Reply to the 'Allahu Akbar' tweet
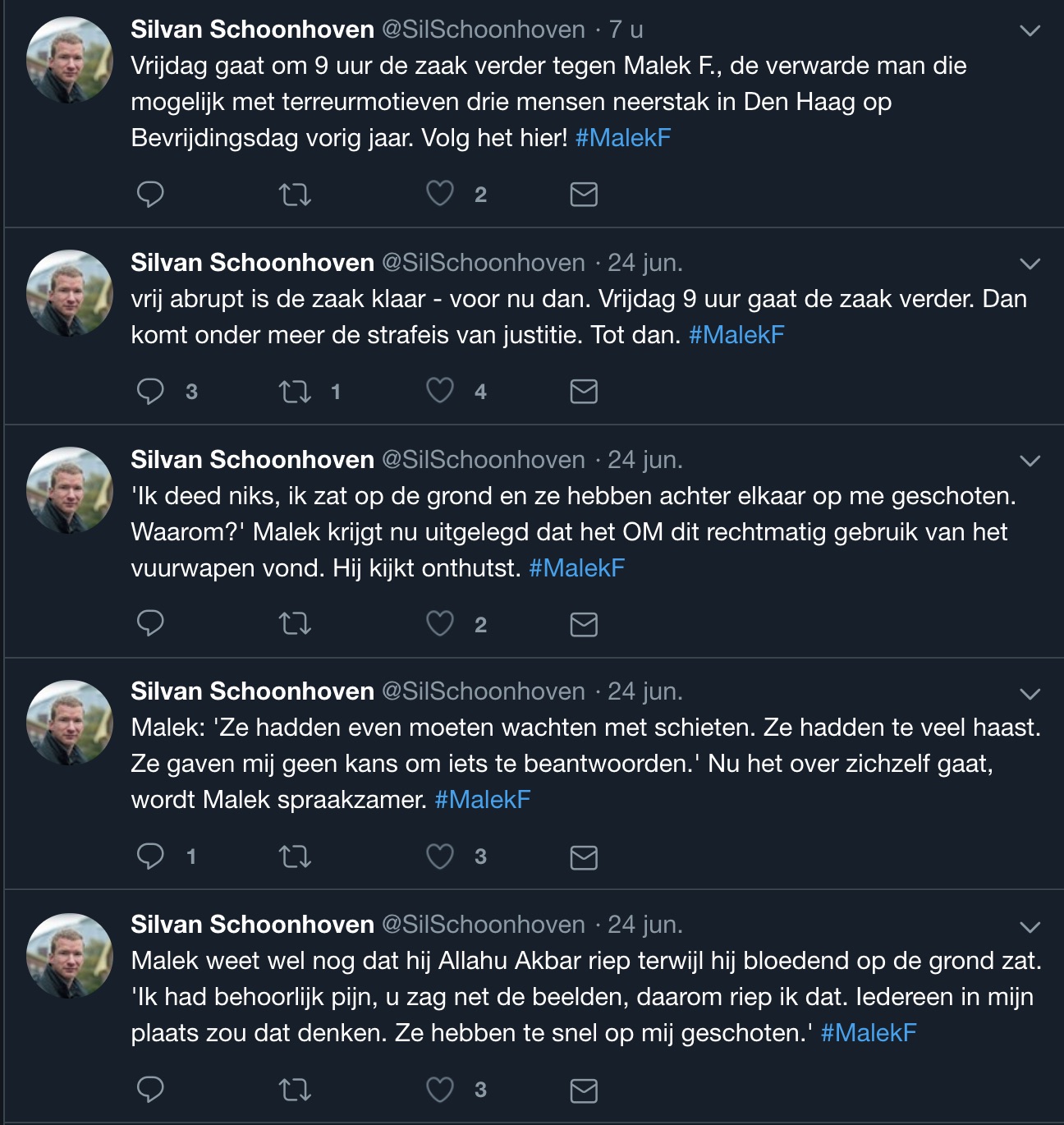This screenshot has height=1125, width=1064. tap(150, 1090)
